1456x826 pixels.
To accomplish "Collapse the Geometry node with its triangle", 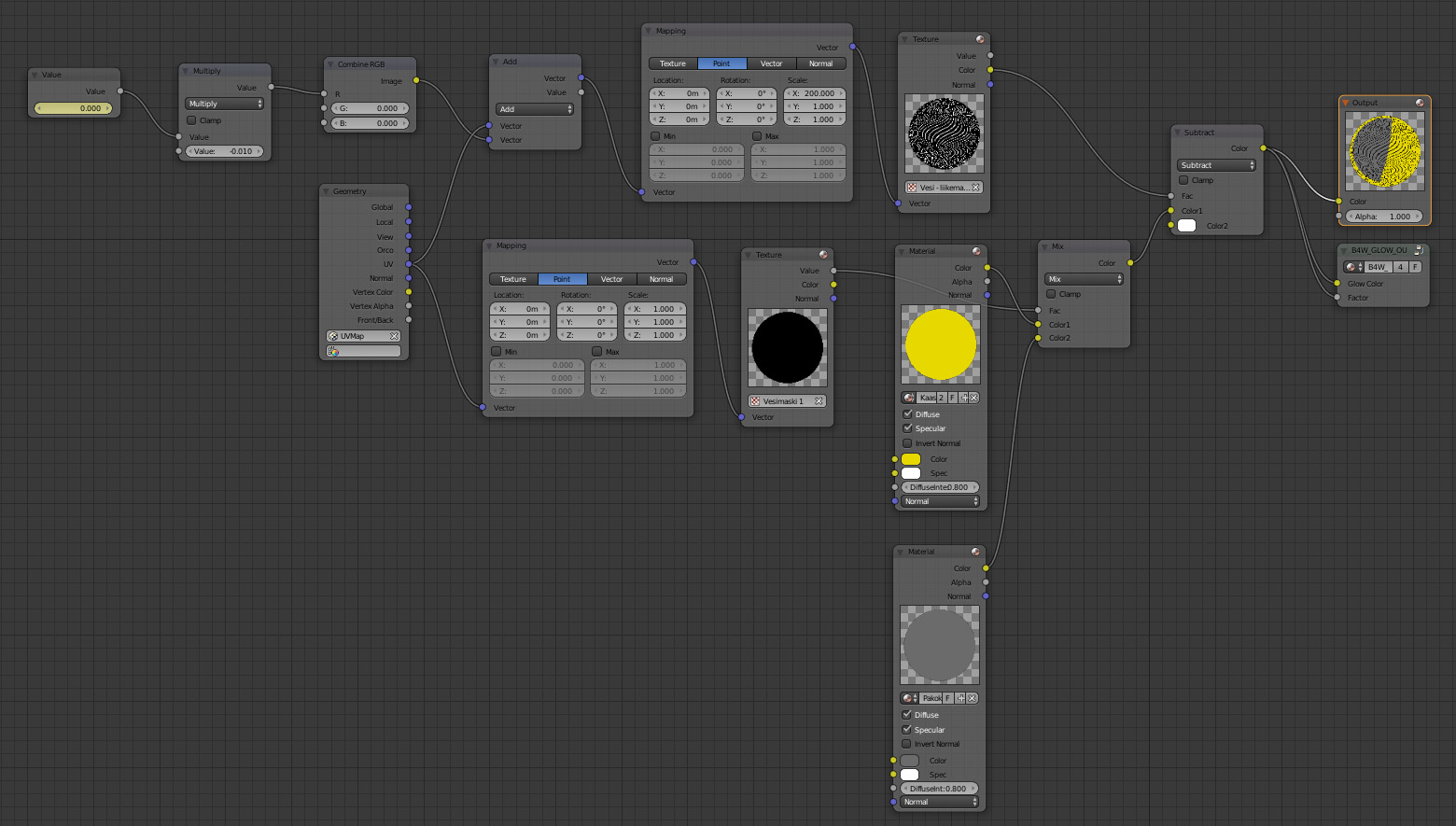I will point(326,191).
